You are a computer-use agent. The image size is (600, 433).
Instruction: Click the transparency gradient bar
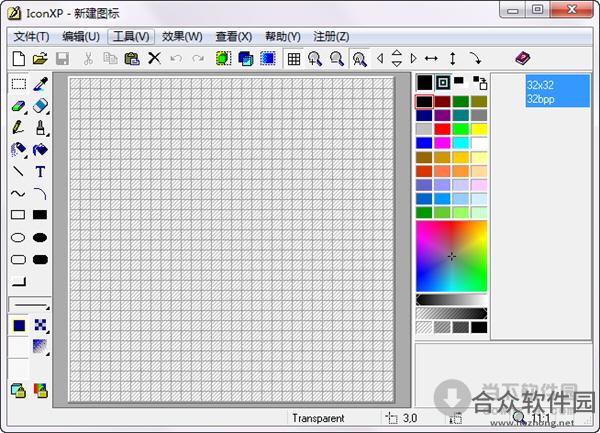(452, 314)
